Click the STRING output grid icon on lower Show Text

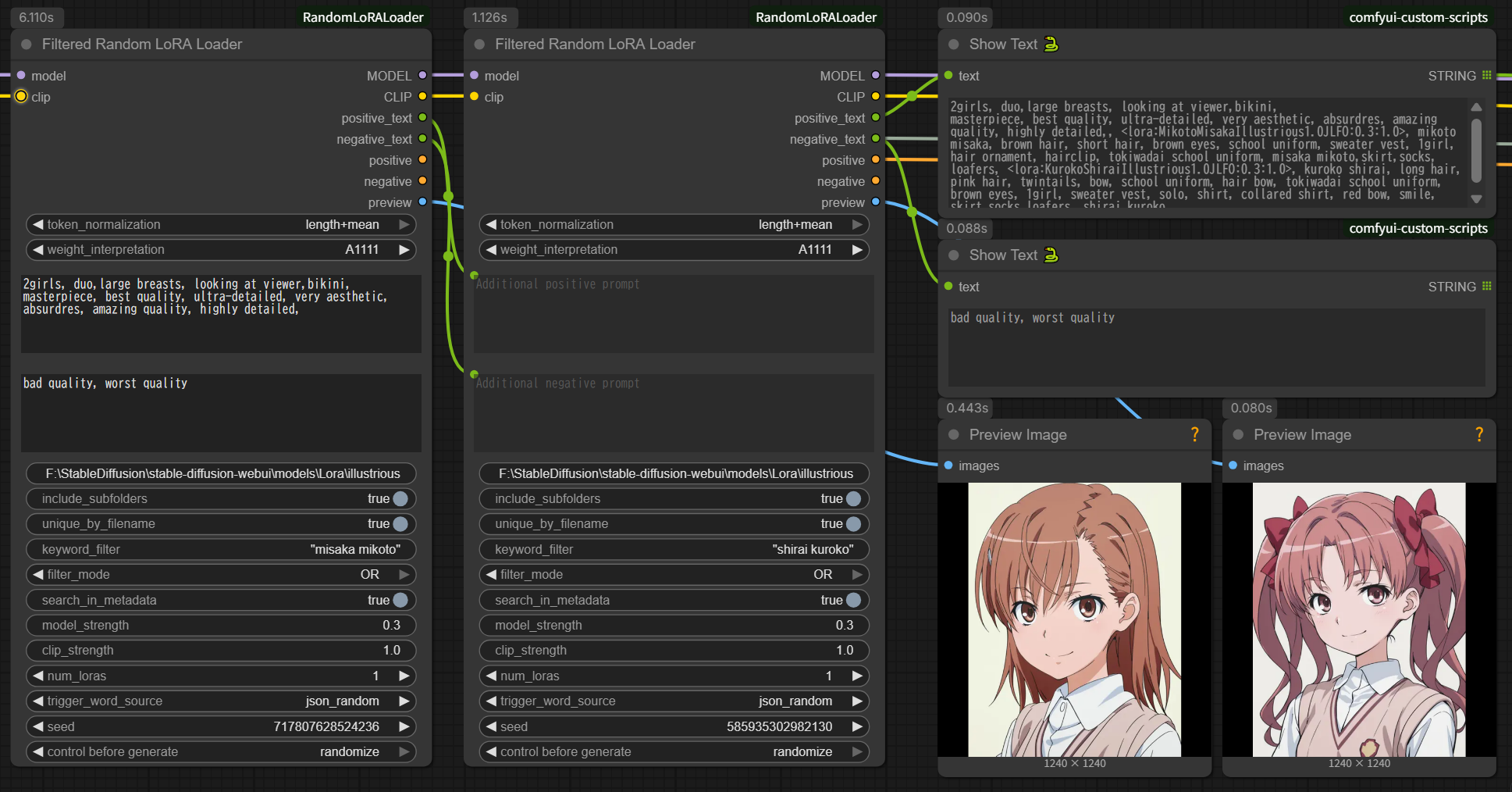pyautogui.click(x=1486, y=286)
